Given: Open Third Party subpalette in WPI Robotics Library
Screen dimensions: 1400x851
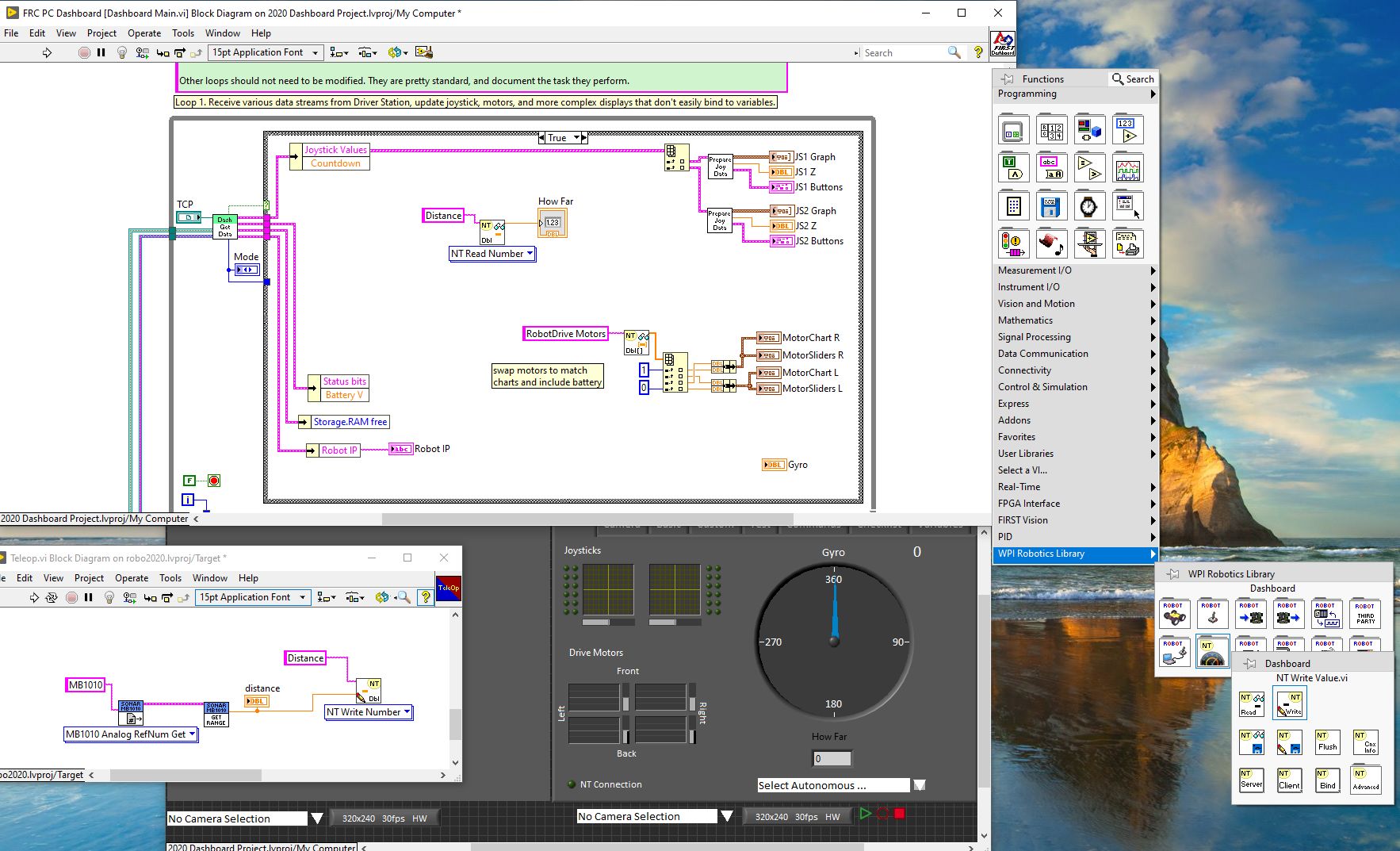Looking at the screenshot, I should pos(1365,615).
